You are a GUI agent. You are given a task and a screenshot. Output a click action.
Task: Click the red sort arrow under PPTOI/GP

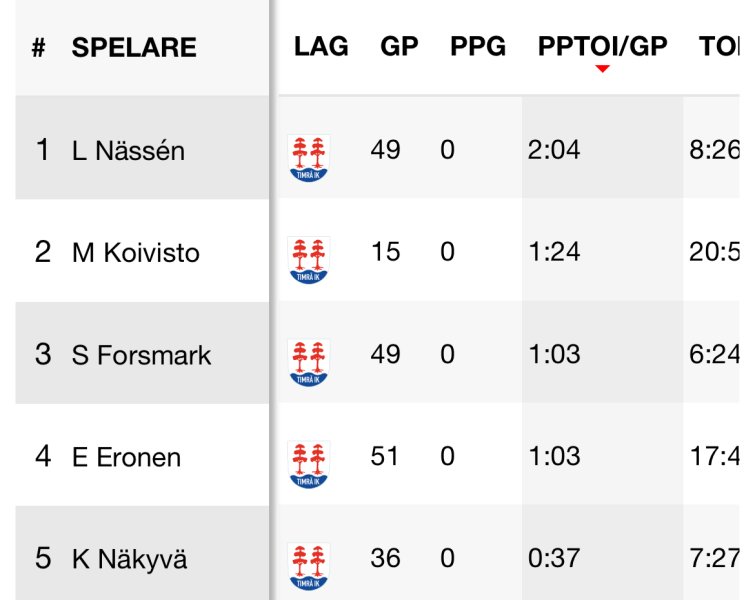(602, 69)
